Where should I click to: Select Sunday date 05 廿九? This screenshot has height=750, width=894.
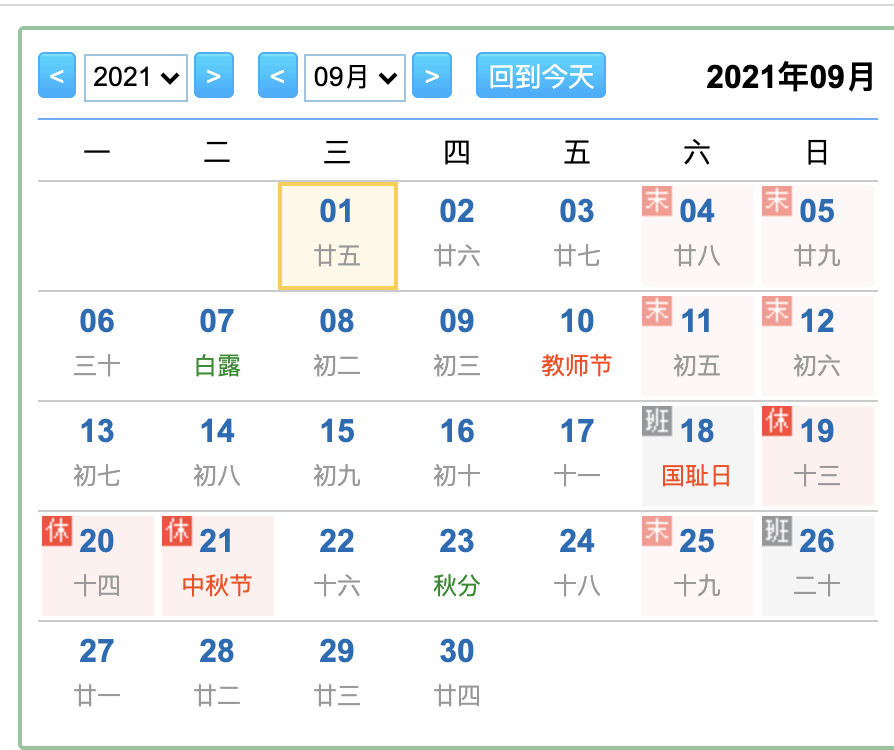click(818, 236)
